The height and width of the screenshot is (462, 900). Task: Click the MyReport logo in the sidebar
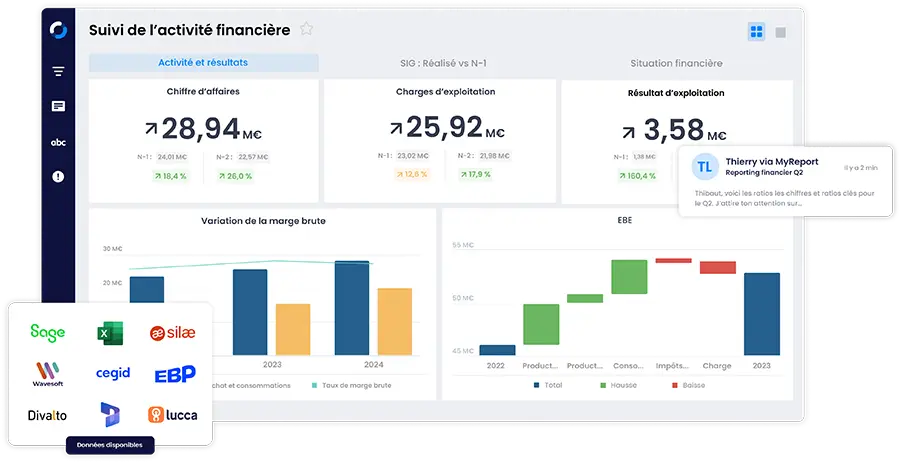point(58,30)
